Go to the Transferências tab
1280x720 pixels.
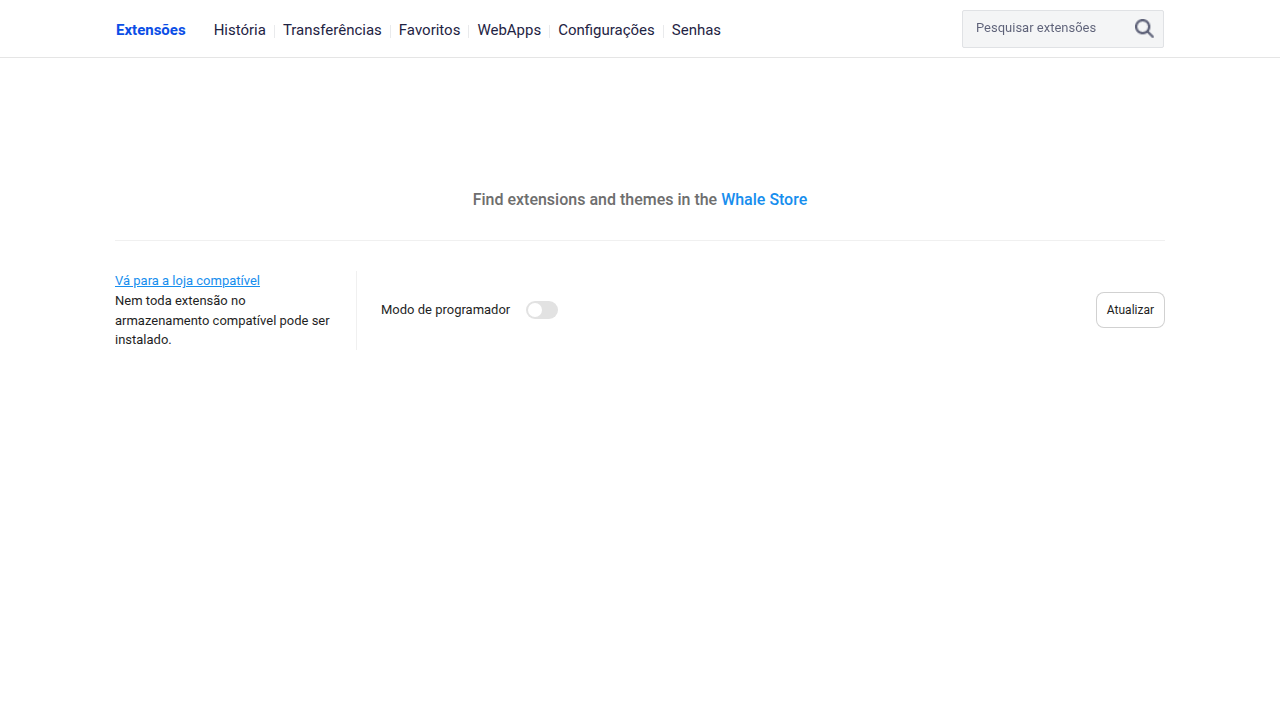[332, 30]
